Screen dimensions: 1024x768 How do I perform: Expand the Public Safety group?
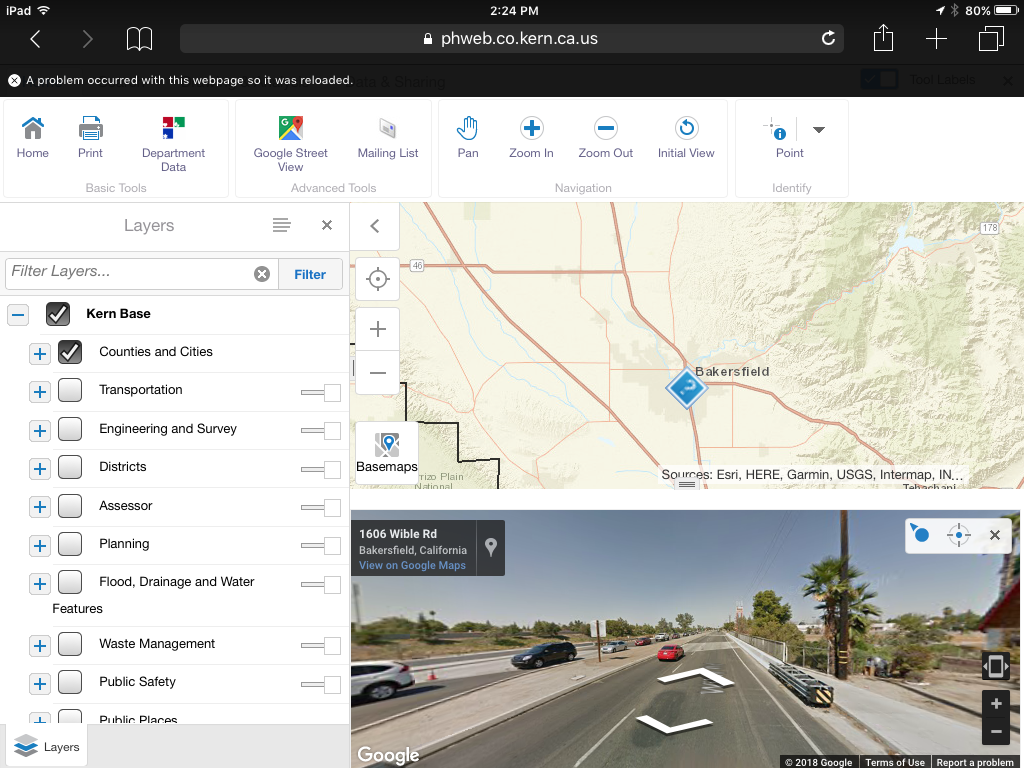[40, 684]
